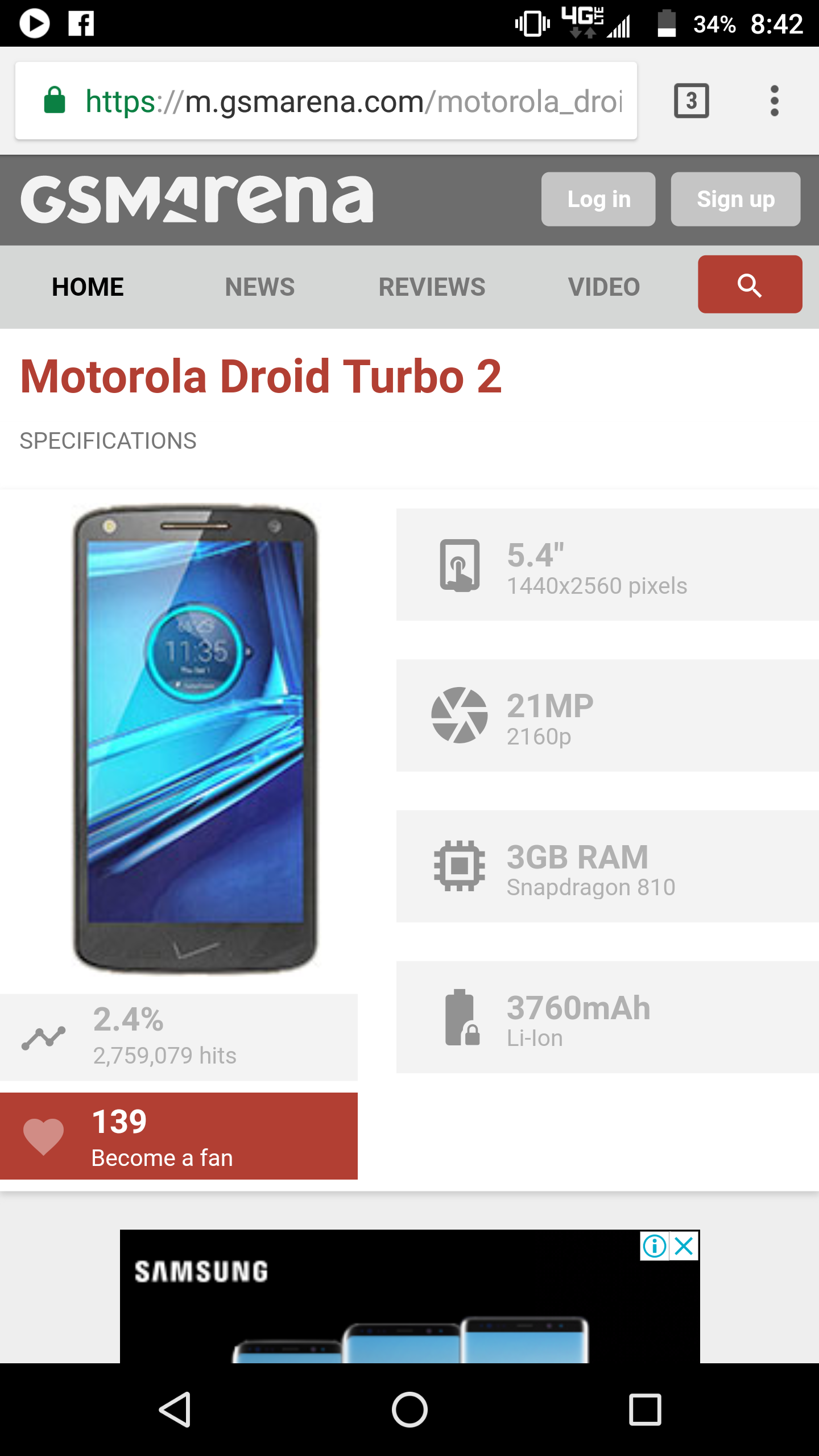Close the Samsung ad with the X
Image resolution: width=819 pixels, height=1456 pixels.
[x=684, y=1246]
